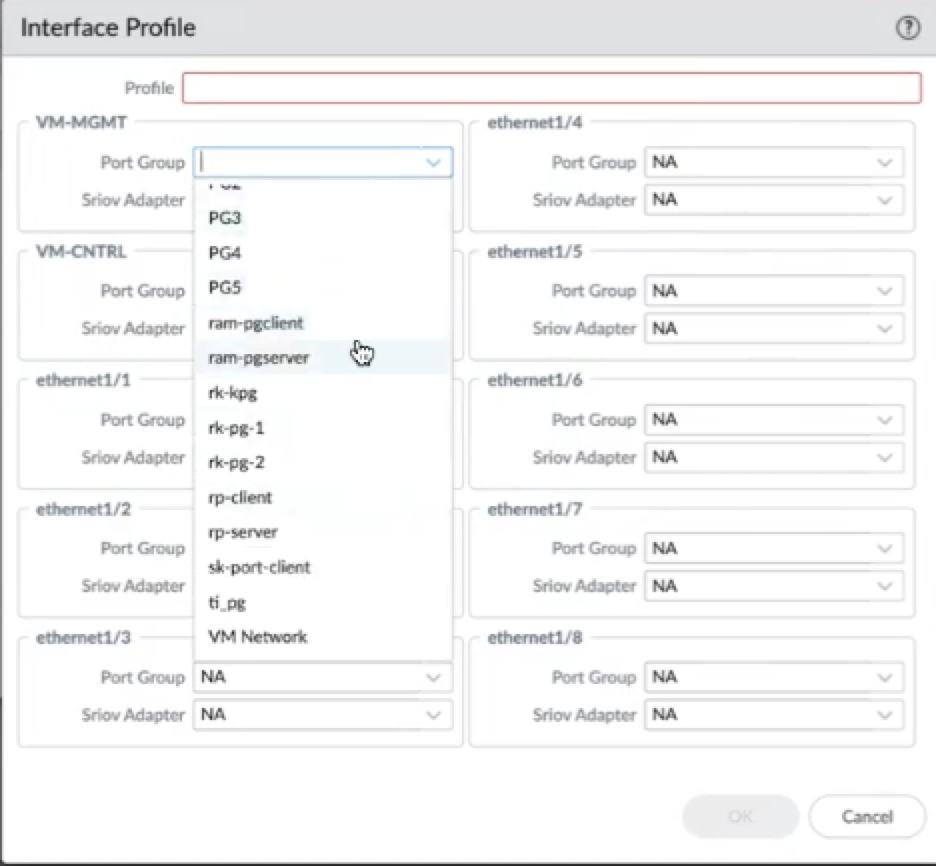Screen dimensions: 936x866
Task: Click the help question mark icon
Action: [x=907, y=29]
